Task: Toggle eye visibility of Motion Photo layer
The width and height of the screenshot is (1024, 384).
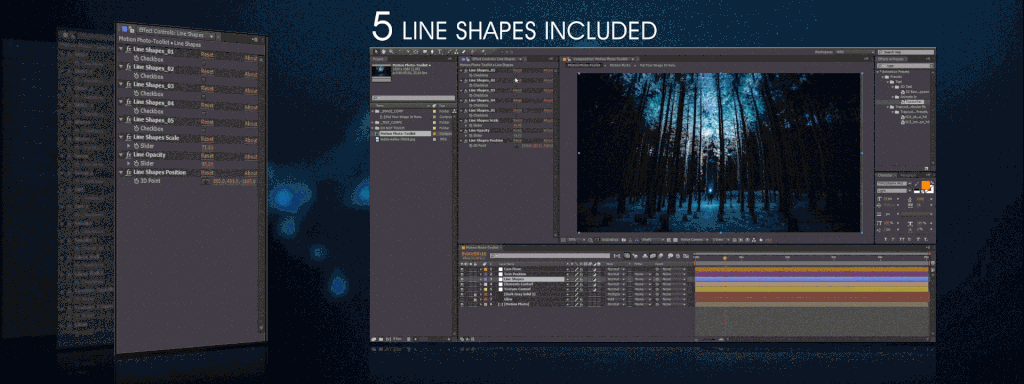Action: 462,304
